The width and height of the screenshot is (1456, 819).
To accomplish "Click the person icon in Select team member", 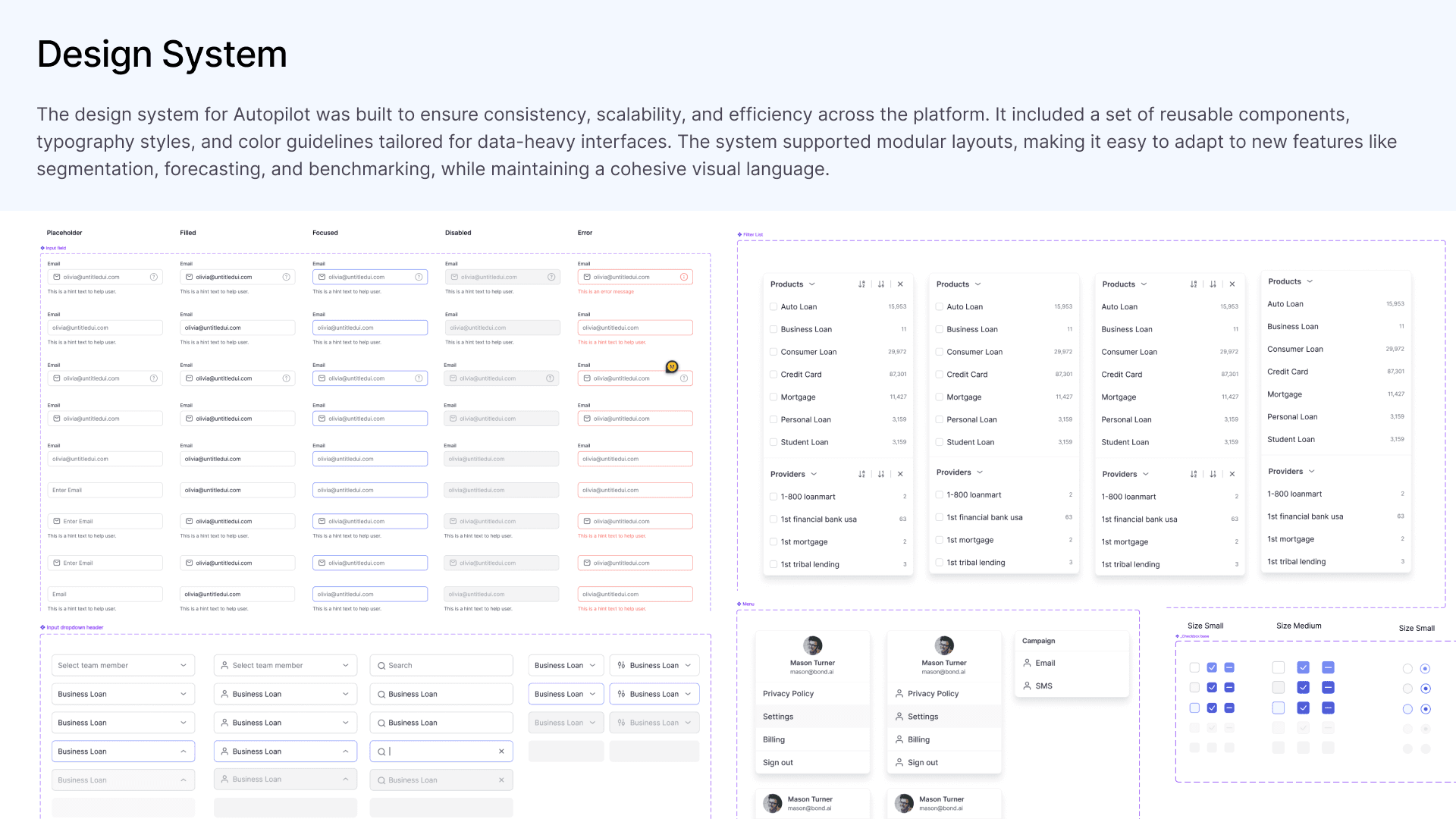I will tap(224, 666).
